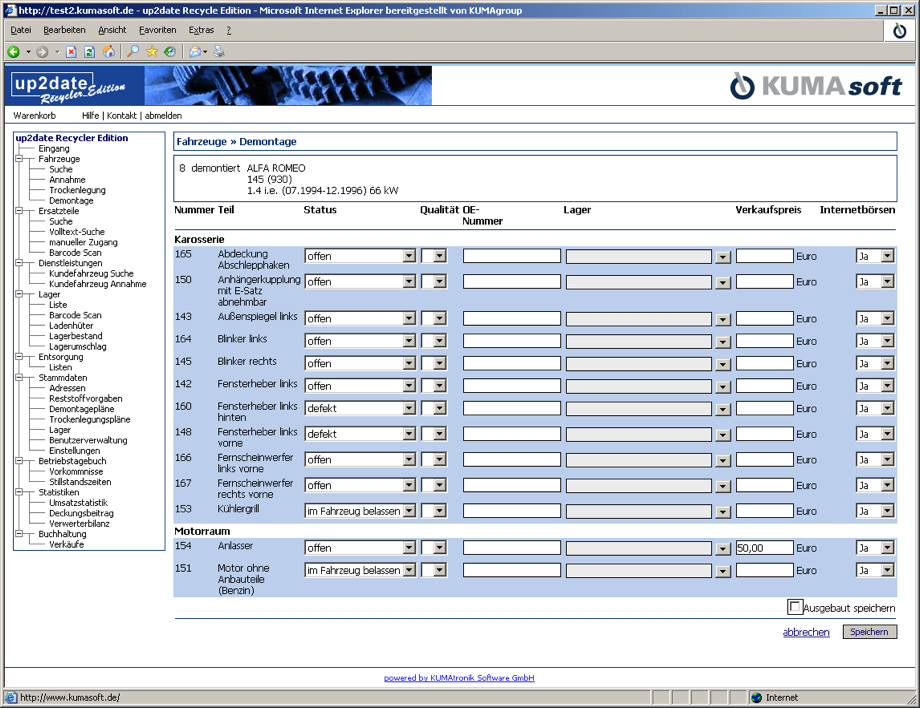Open Benutzerverwaltung in the tree
The height and width of the screenshot is (709, 920).
pos(88,440)
